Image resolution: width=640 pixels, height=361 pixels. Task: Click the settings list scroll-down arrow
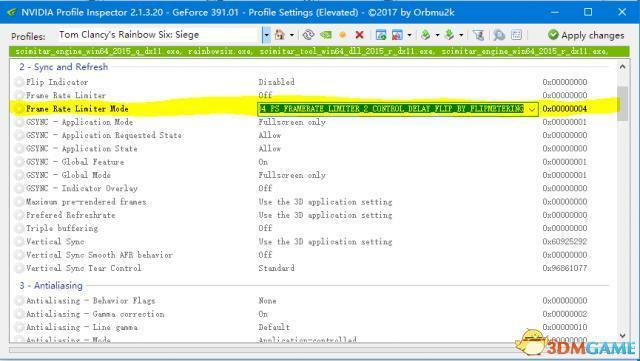622,336
